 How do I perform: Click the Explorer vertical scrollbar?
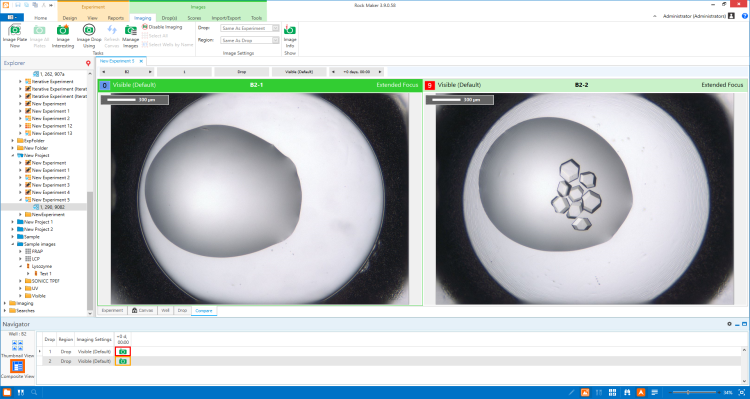[x=90, y=251]
